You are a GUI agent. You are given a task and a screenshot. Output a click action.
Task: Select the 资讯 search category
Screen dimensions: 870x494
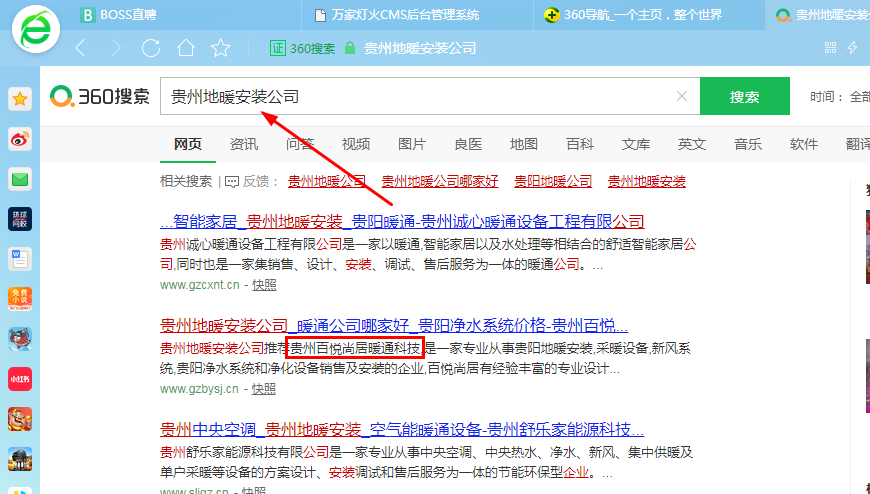click(x=244, y=144)
